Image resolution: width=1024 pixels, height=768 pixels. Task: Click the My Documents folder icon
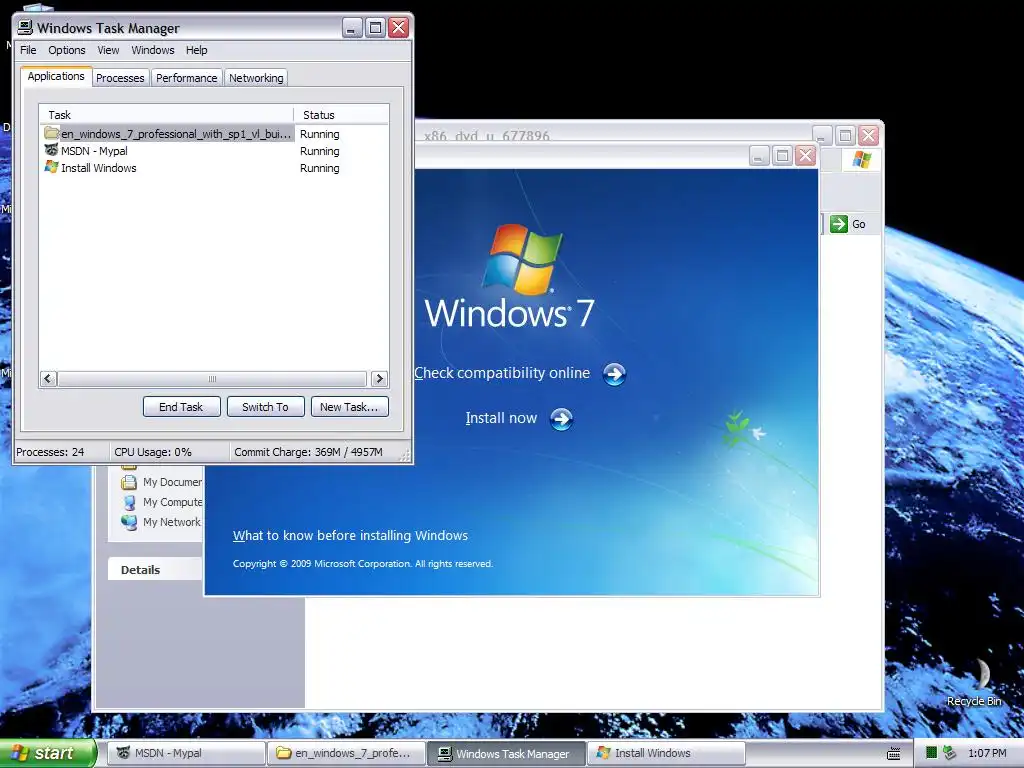pos(129,483)
